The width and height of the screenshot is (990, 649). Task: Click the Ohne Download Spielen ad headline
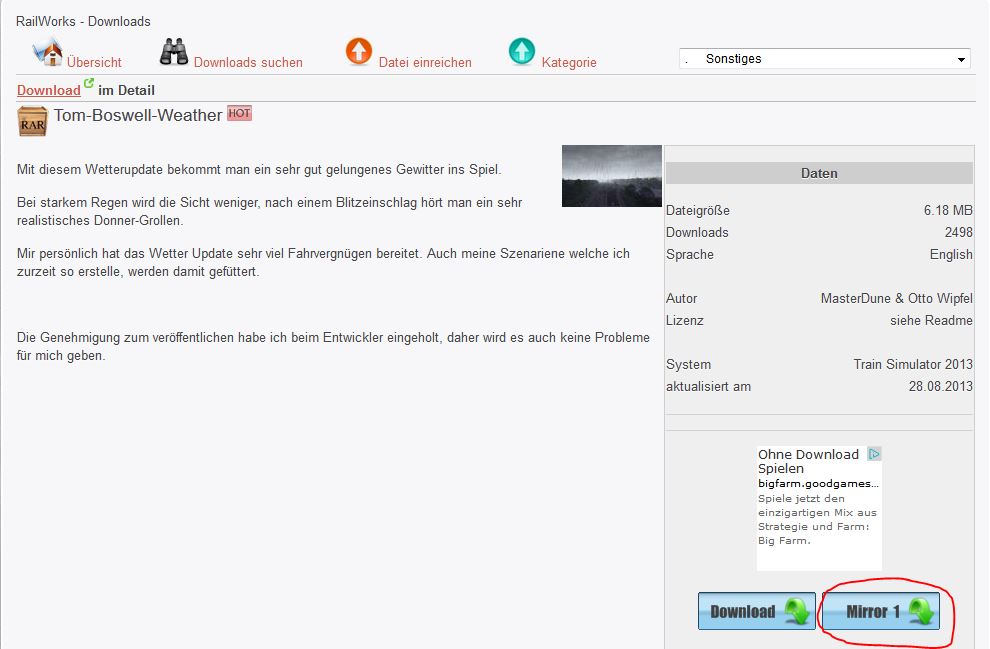(808, 461)
